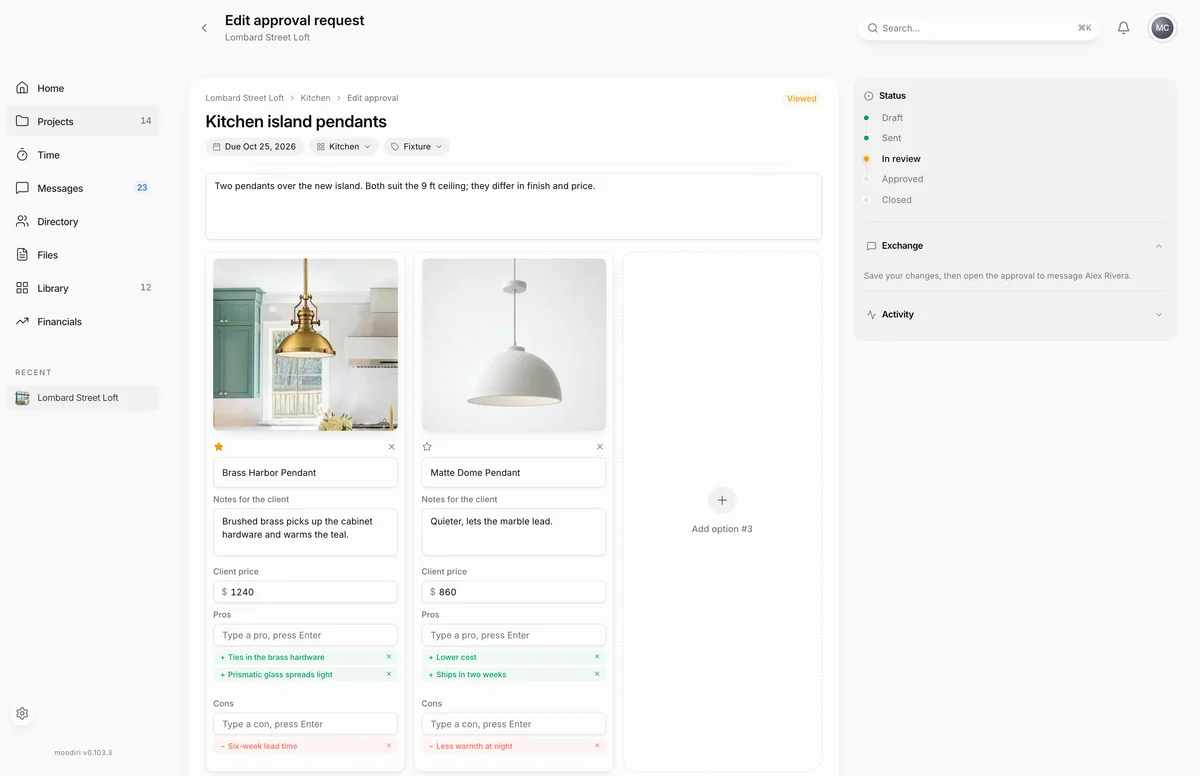Open the Kitchen room dropdown
The image size is (1200, 776).
pyautogui.click(x=344, y=146)
